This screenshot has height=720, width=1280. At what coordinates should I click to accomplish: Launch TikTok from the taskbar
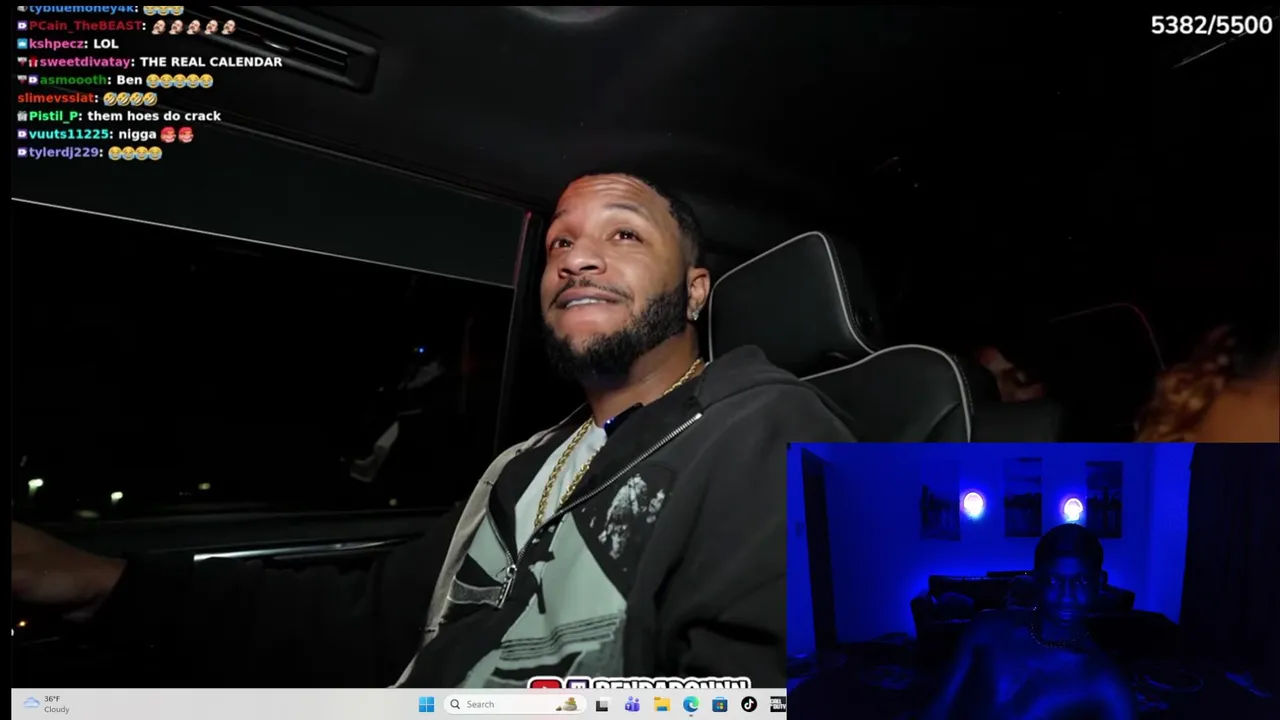click(x=748, y=705)
